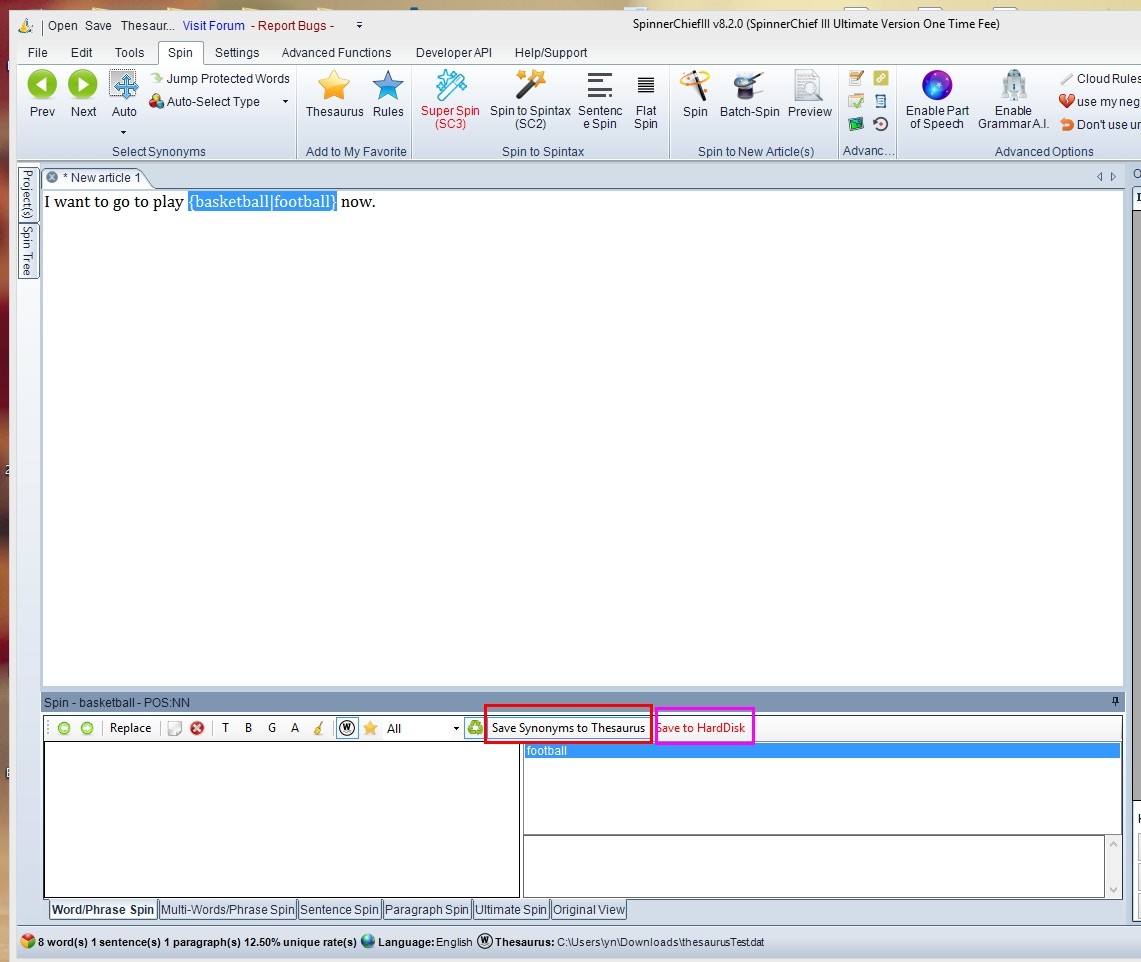Click the Super Spin (SC3) wand icon
This screenshot has width=1141, height=962.
451,87
